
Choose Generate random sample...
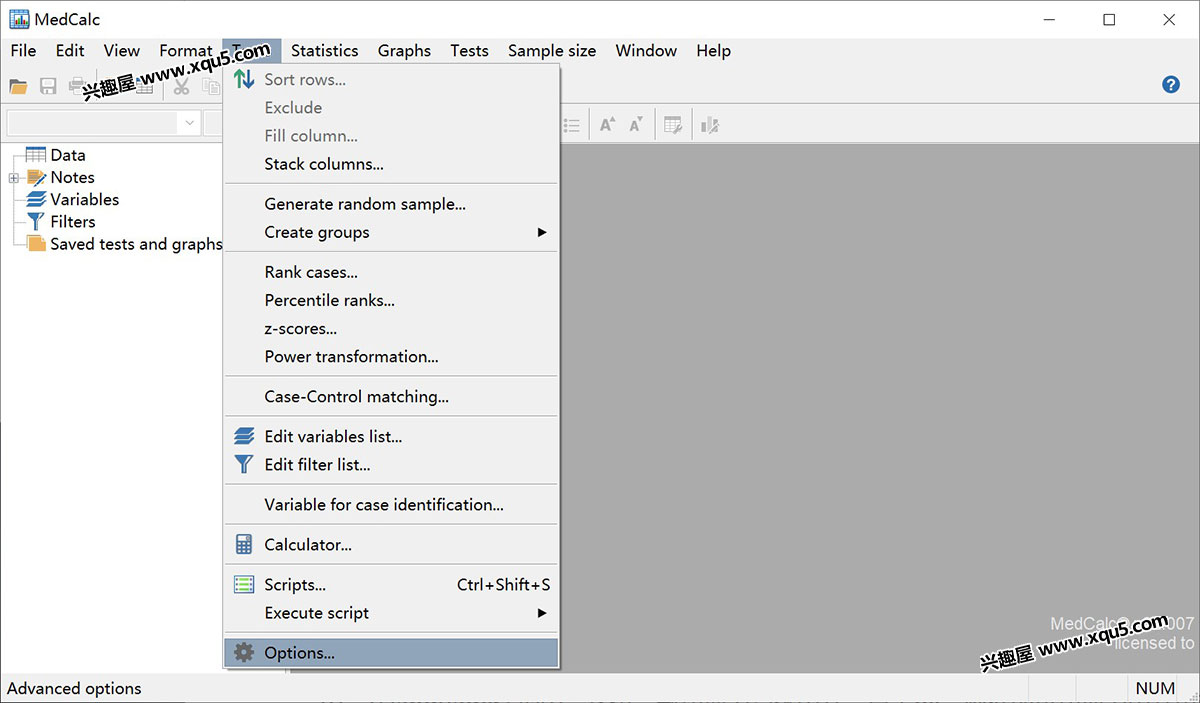pyautogui.click(x=391, y=204)
